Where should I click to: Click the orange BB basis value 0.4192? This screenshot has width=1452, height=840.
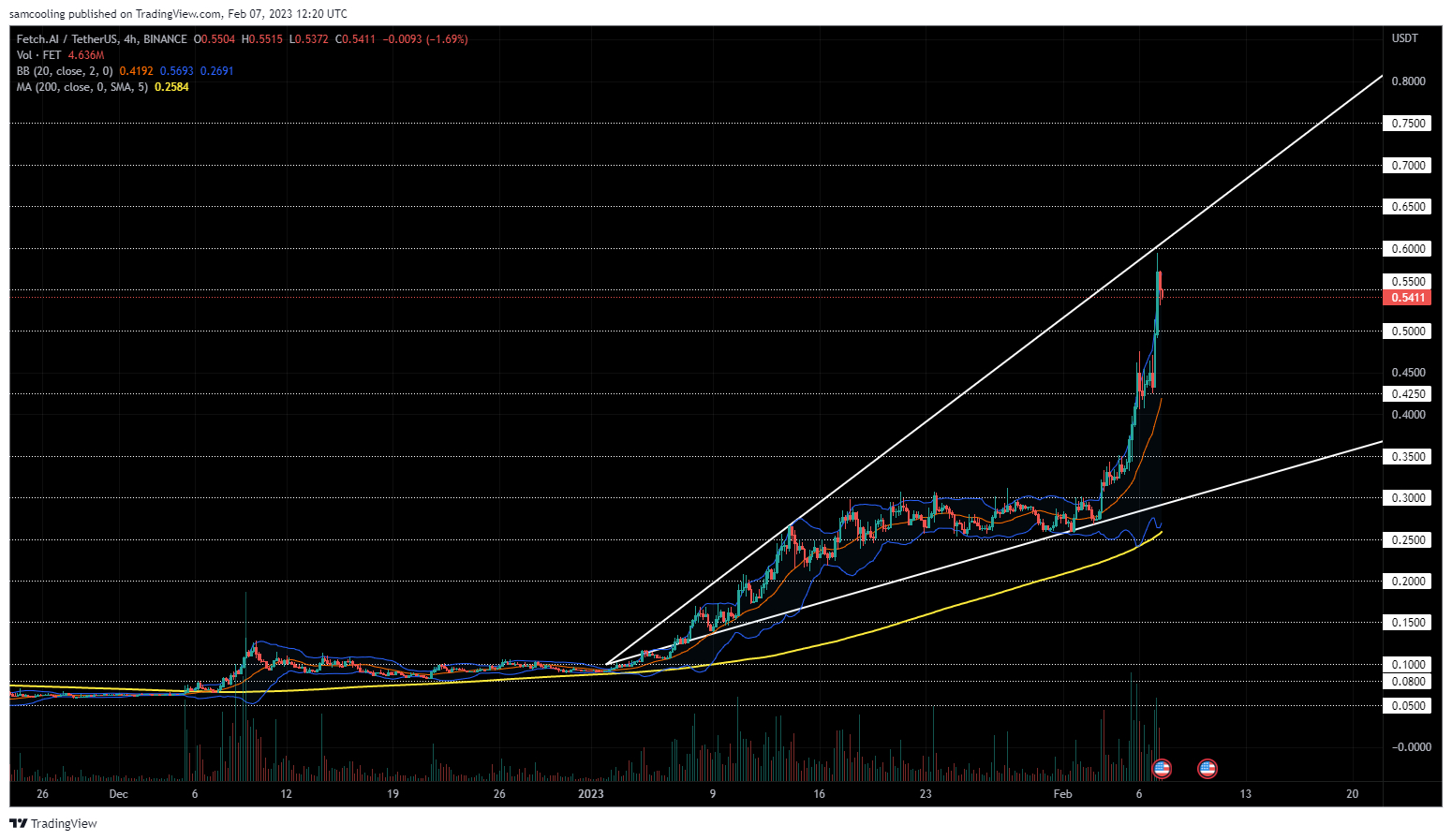pos(136,71)
